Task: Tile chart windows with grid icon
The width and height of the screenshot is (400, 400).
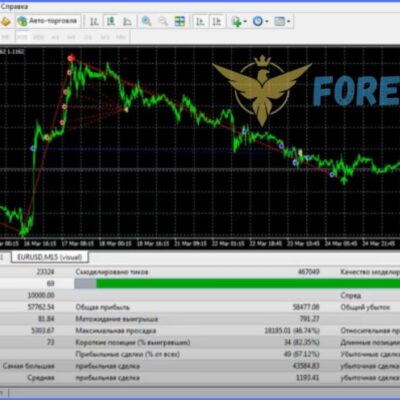Action: pos(180,22)
